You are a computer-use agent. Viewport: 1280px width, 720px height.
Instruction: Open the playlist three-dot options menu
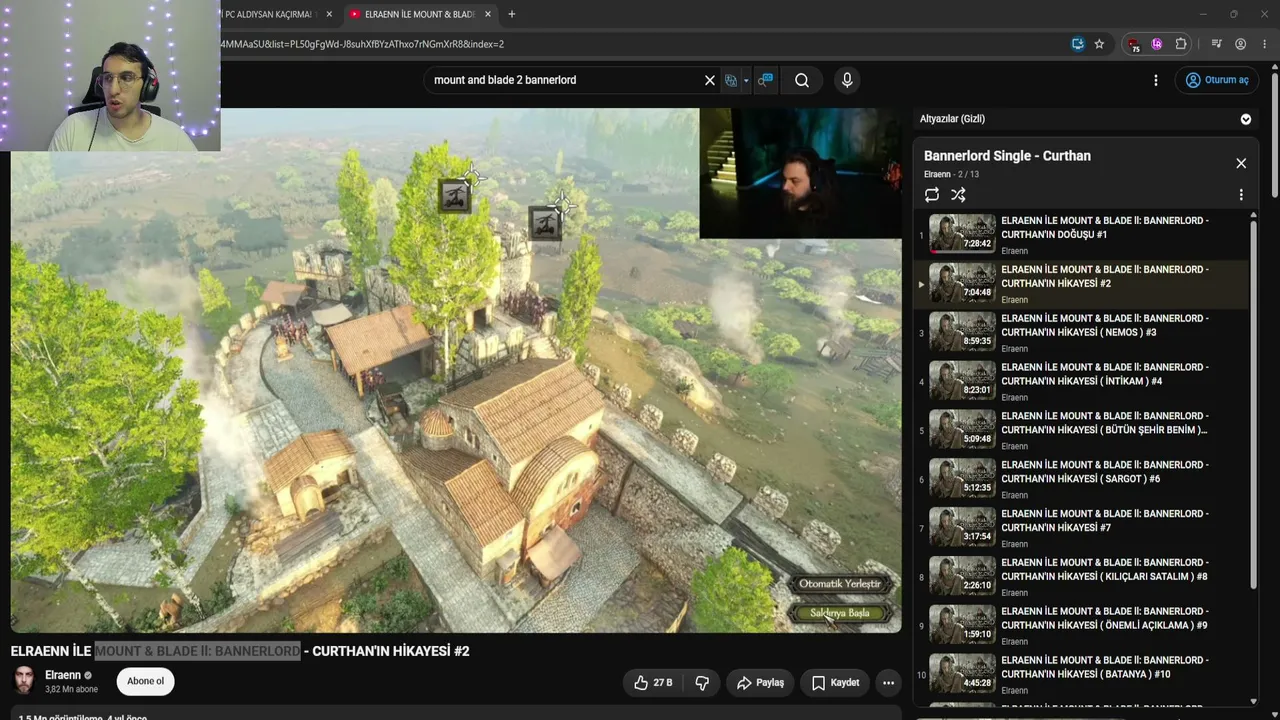(x=1241, y=195)
